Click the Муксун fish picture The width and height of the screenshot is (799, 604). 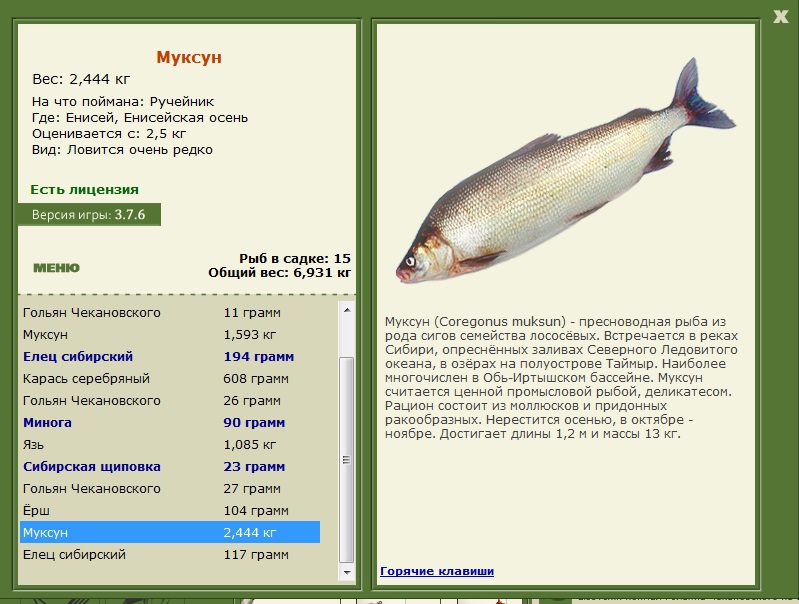click(566, 171)
